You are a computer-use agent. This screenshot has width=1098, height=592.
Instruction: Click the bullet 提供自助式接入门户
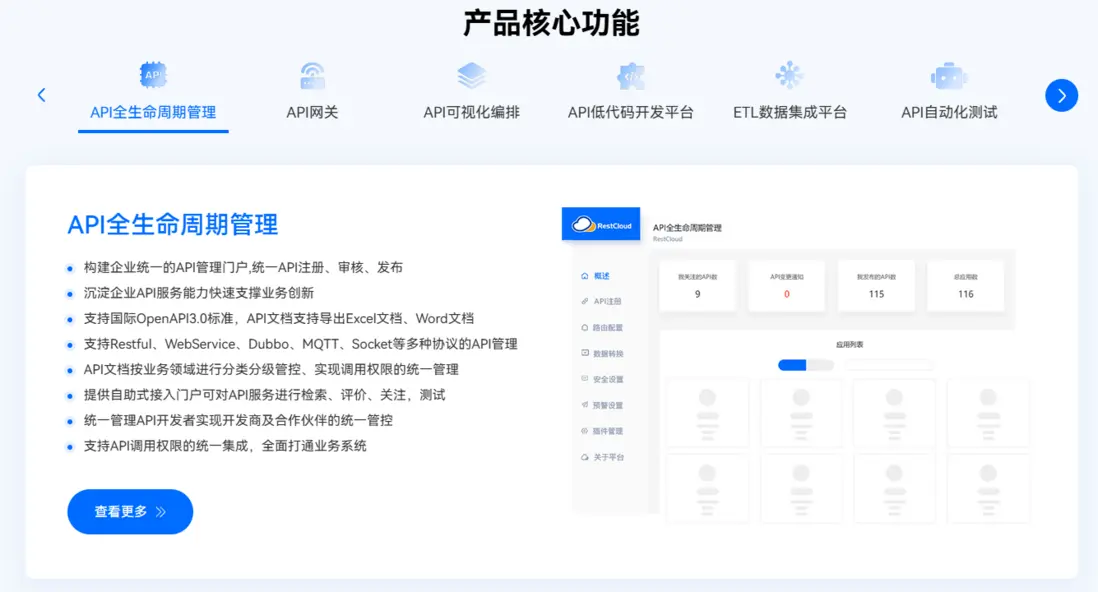[x=264, y=395]
